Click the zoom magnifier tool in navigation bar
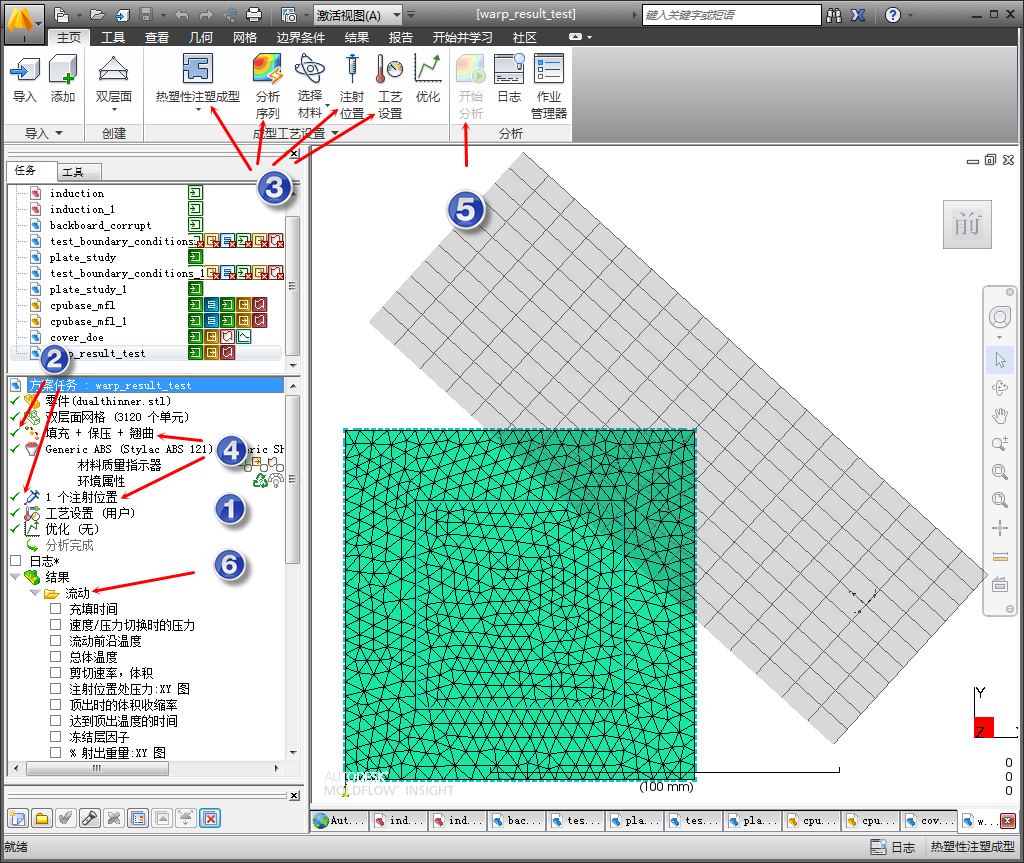 point(1000,444)
